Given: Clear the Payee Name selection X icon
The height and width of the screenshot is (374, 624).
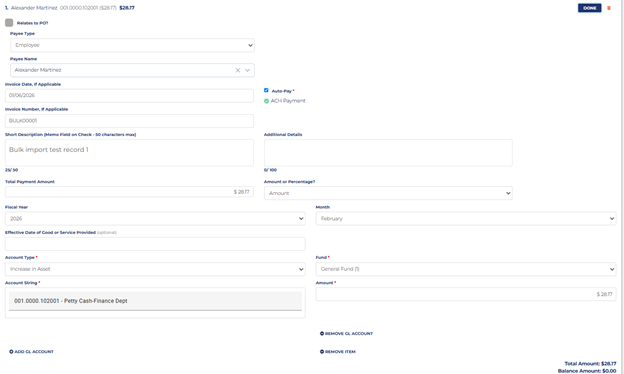Looking at the screenshot, I should pos(238,70).
